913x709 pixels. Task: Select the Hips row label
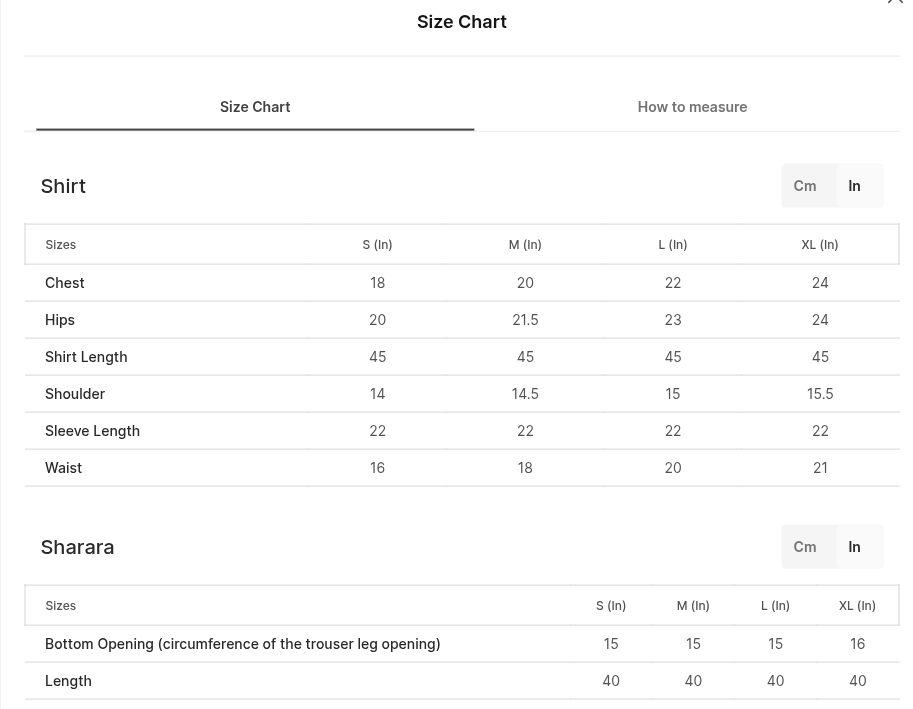(x=60, y=320)
